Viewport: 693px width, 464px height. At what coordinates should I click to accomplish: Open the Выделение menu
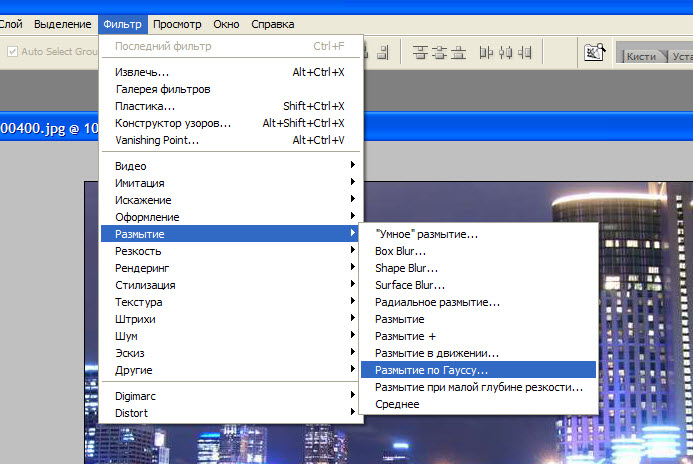pyautogui.click(x=63, y=24)
